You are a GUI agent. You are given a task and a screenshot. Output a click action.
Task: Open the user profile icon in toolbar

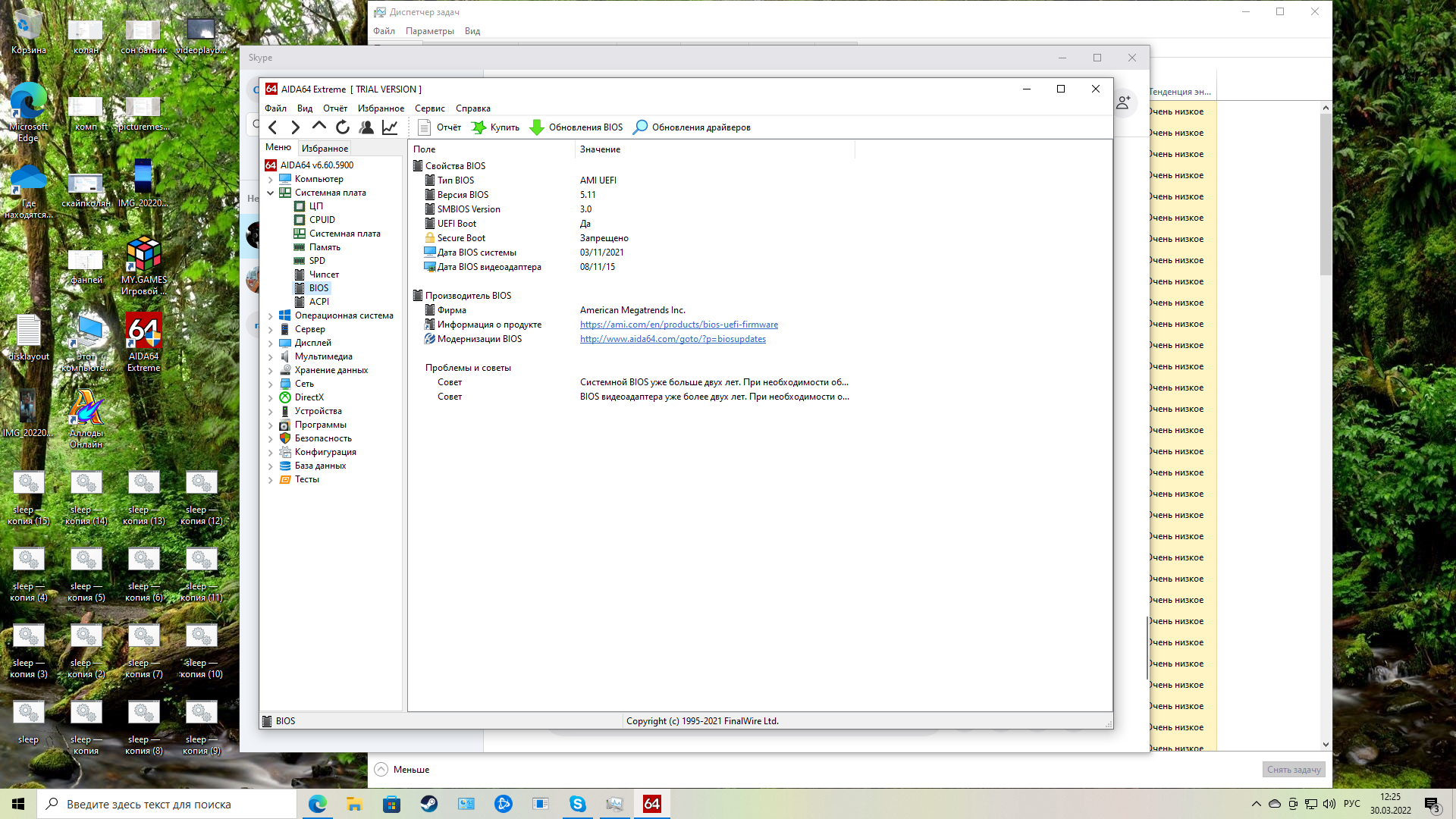[366, 127]
